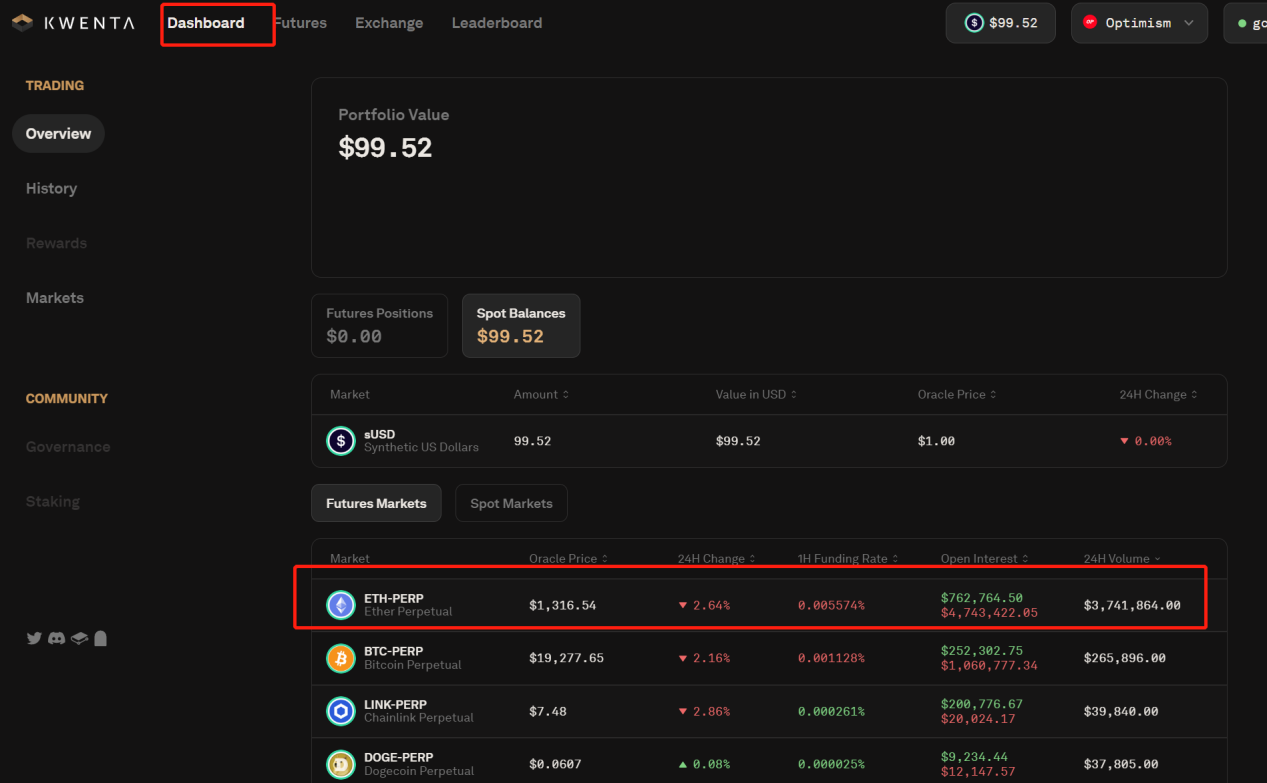Viewport: 1267px width, 783px height.
Task: Open the ETH-PERP market row
Action: pyautogui.click(x=748, y=605)
